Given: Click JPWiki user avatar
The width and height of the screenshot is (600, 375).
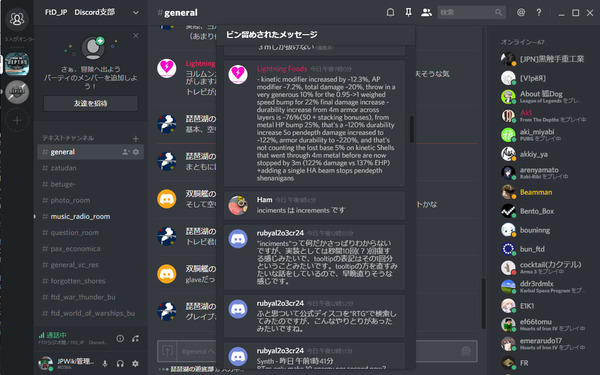Looking at the screenshot, I should point(46,363).
